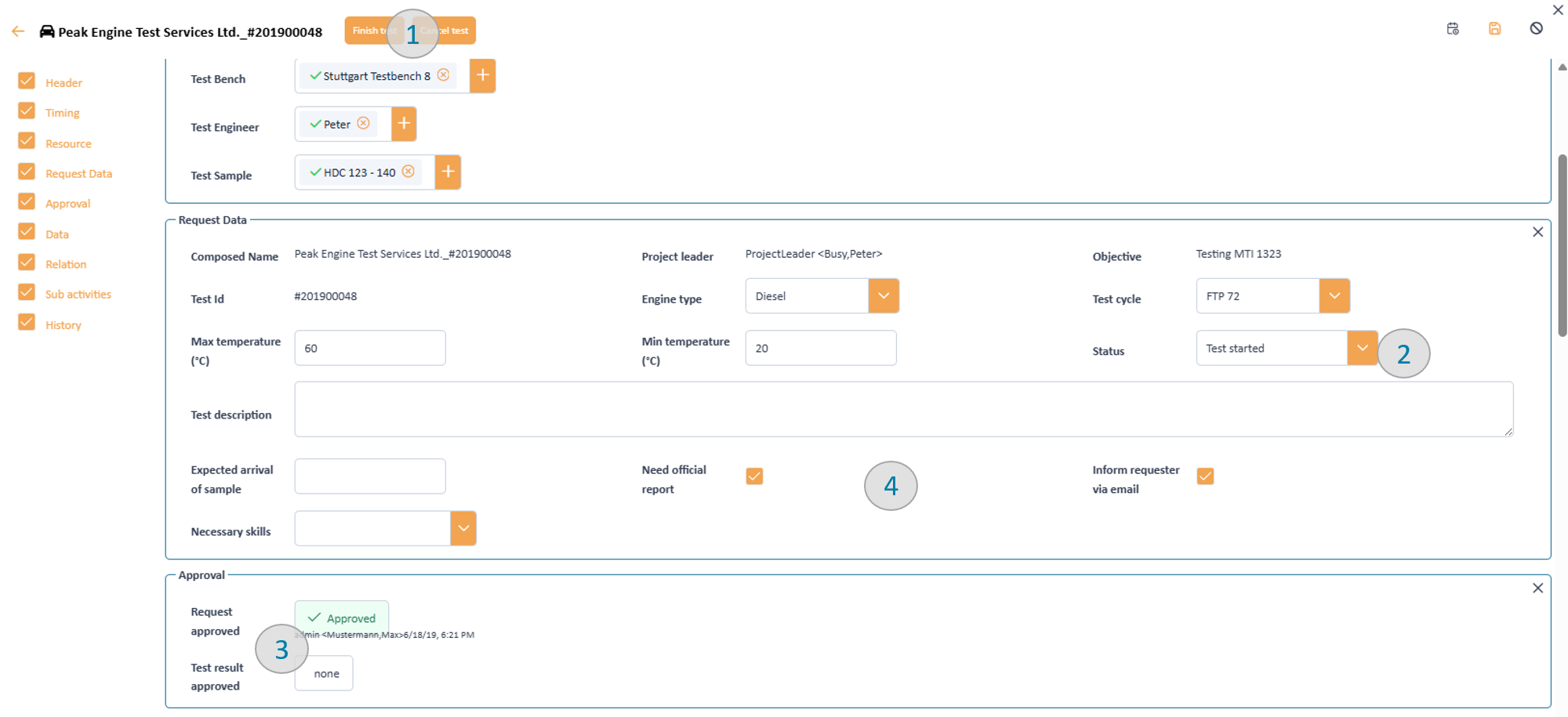Add a Test Sample with the plus button

click(x=448, y=172)
